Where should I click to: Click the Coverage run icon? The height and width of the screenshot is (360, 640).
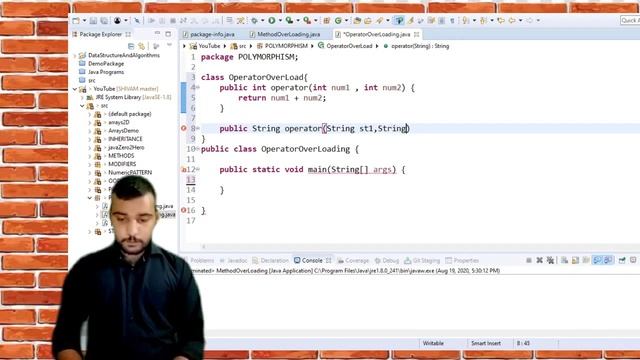tap(289, 20)
